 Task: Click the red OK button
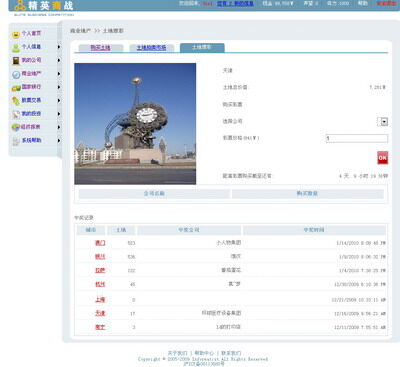click(382, 158)
